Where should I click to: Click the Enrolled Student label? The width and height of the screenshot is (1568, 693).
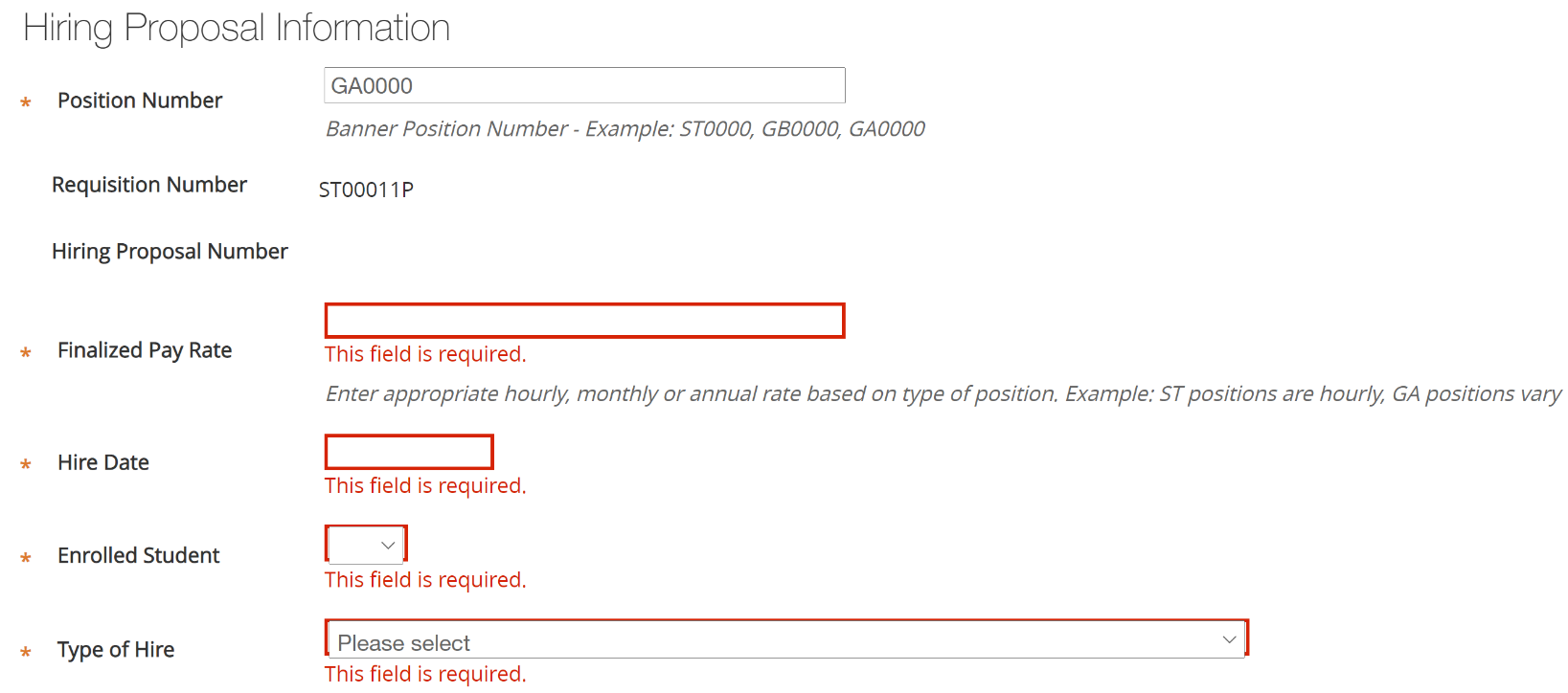pyautogui.click(x=139, y=556)
